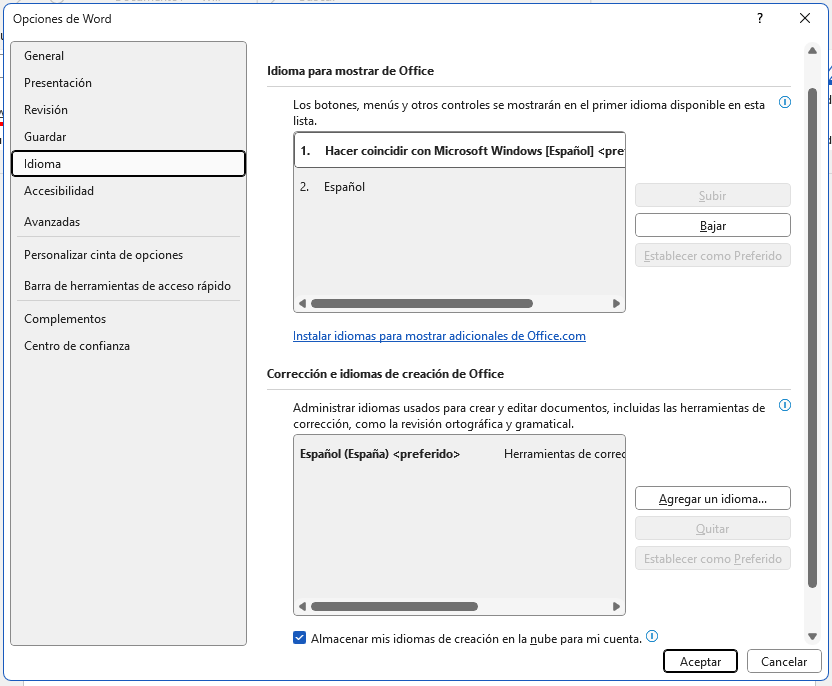Select Español in the display language list
This screenshot has height=686, width=832.
(x=344, y=187)
